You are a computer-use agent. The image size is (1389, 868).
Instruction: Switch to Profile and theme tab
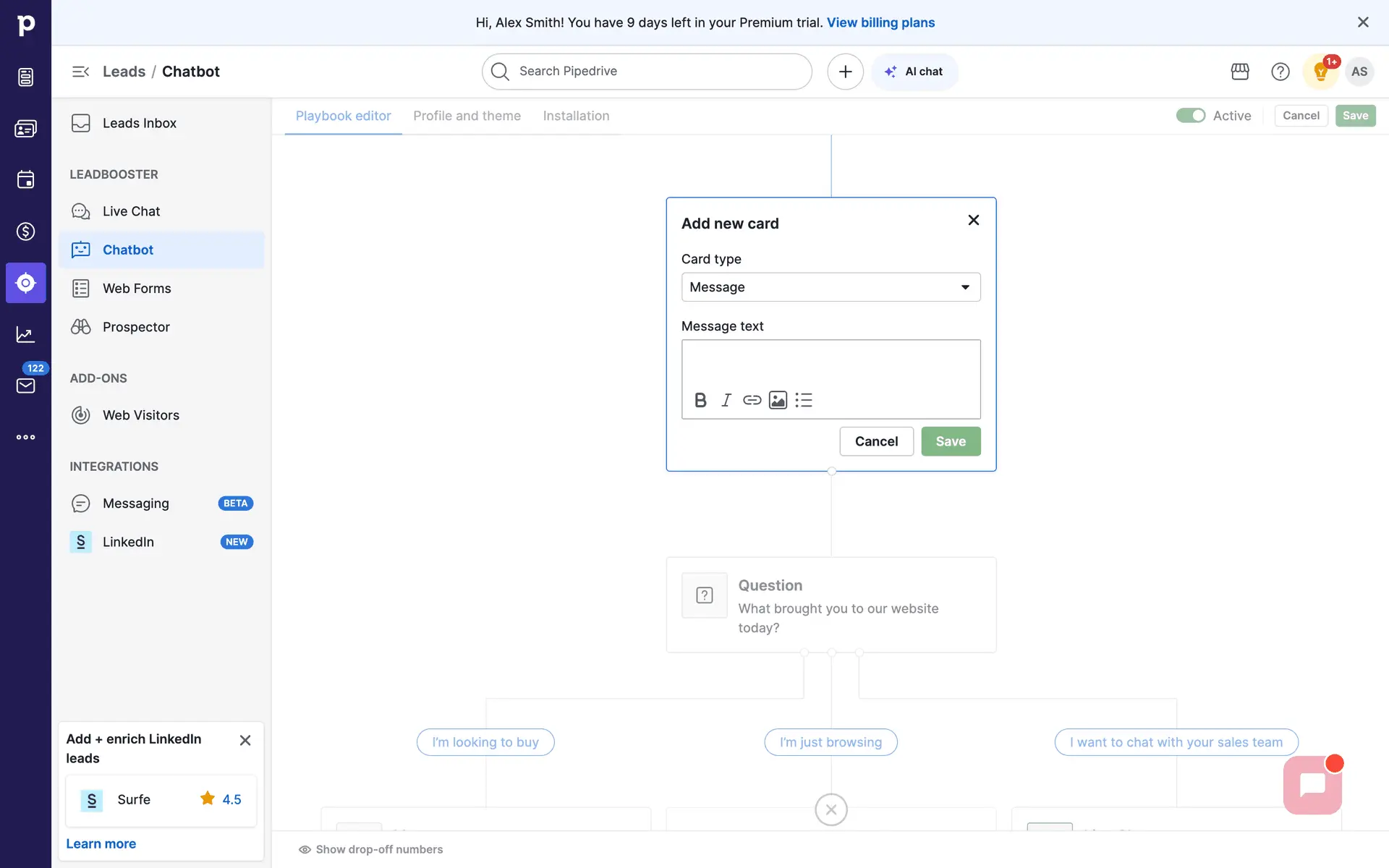coord(467,116)
